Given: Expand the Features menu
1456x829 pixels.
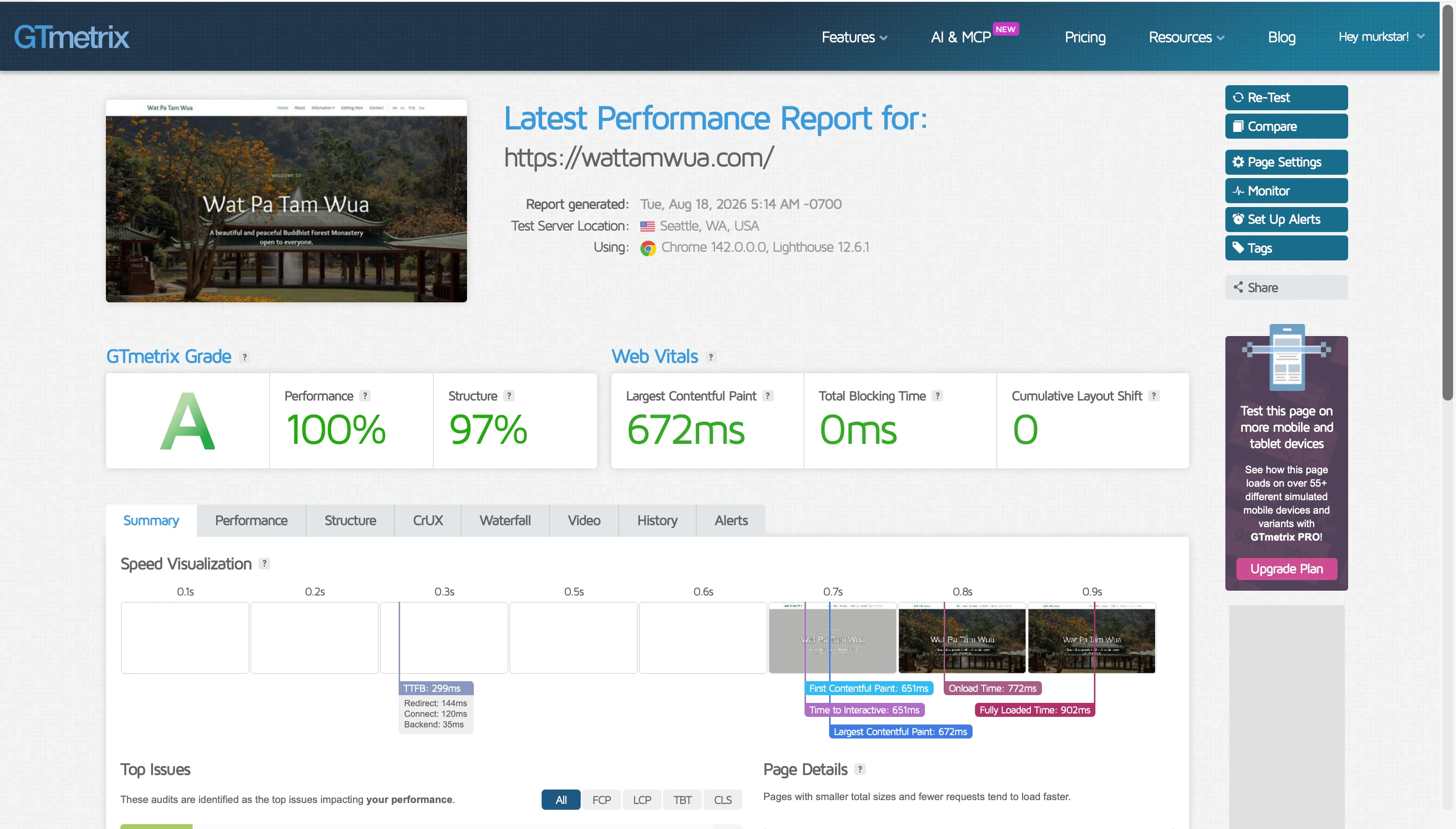Looking at the screenshot, I should pyautogui.click(x=854, y=37).
